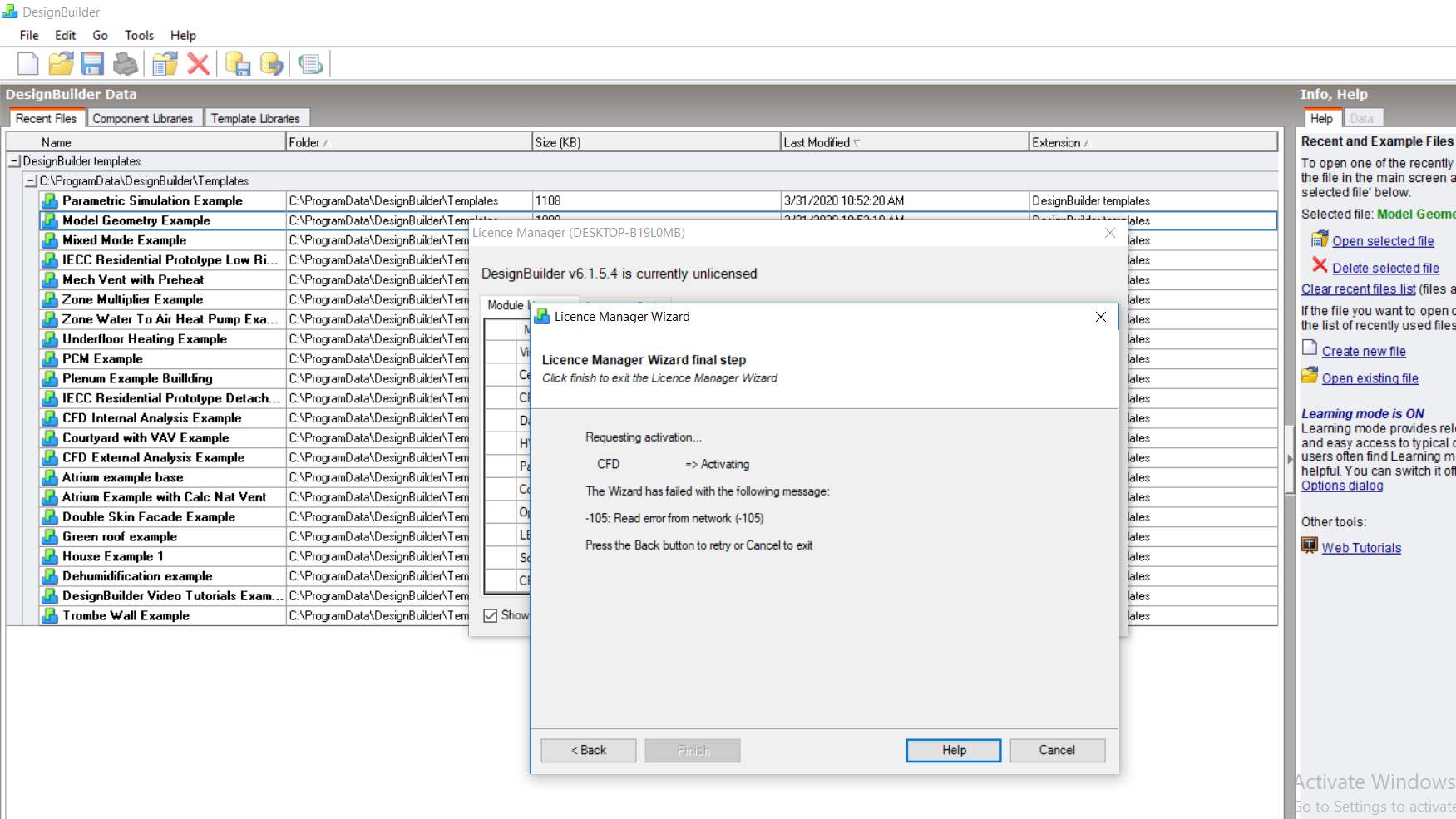Image resolution: width=1456 pixels, height=819 pixels.
Task: Select the Recent Files tab
Action: click(46, 118)
